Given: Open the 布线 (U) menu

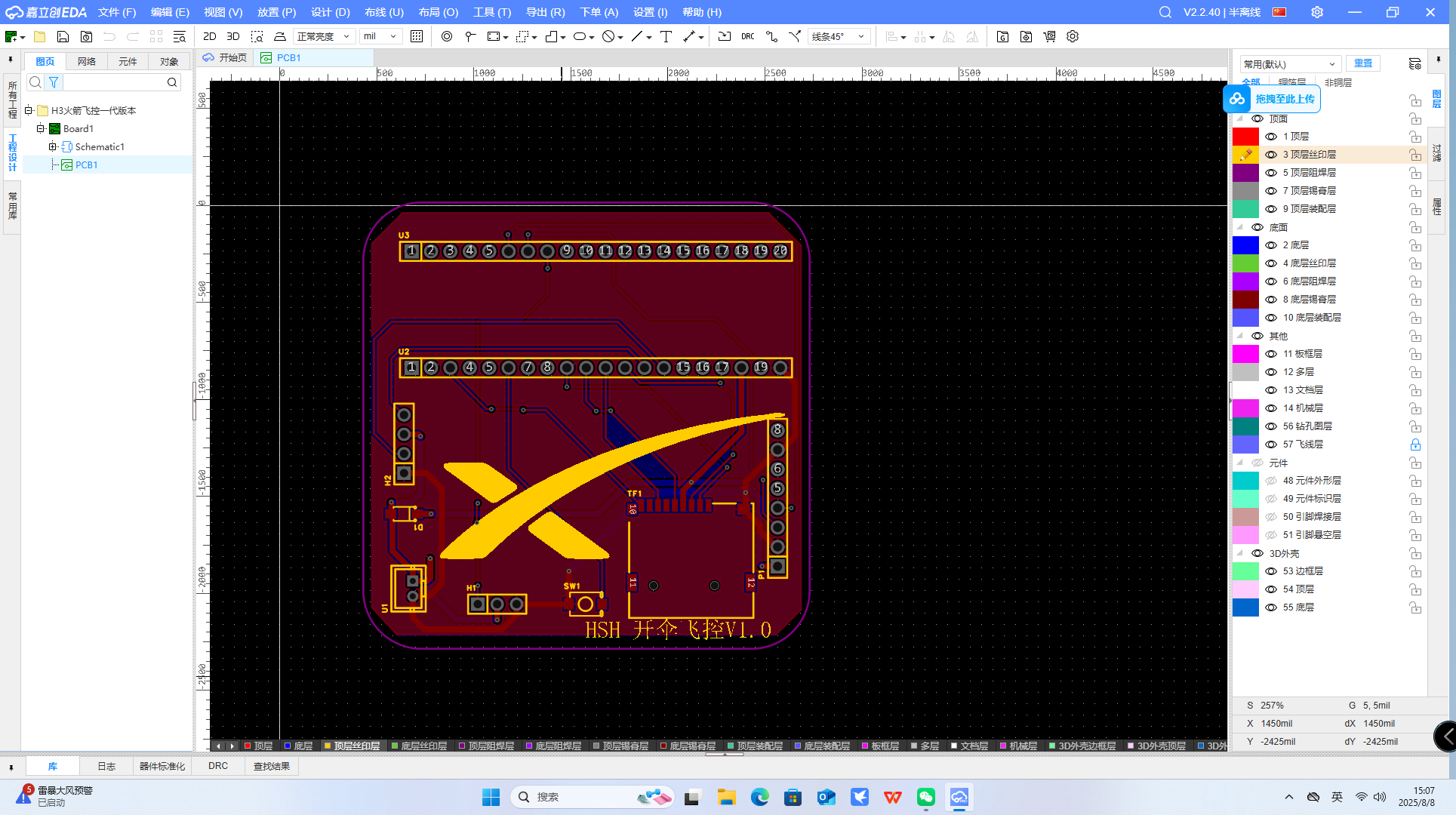Looking at the screenshot, I should pyautogui.click(x=383, y=12).
